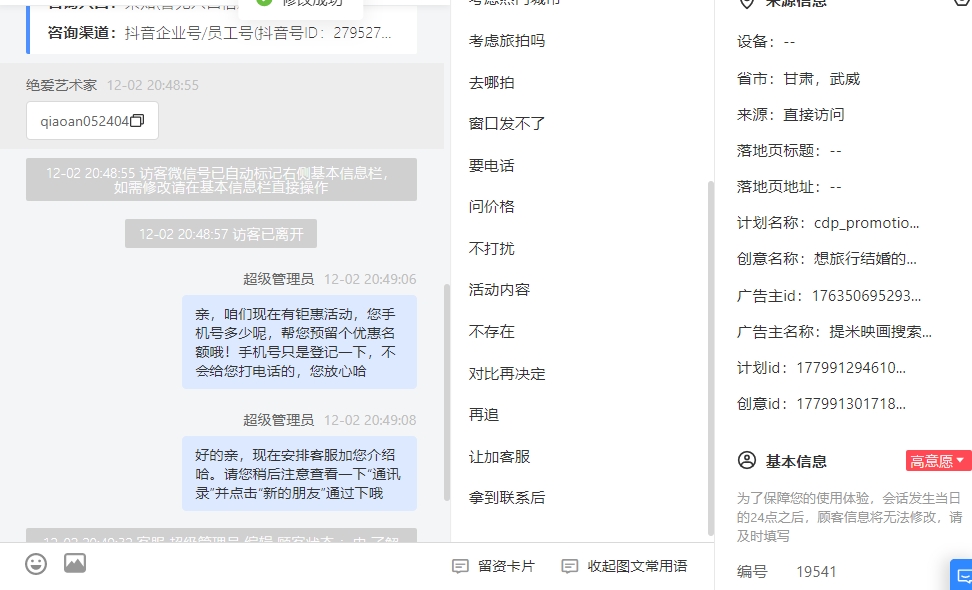Click 落地页地址 entry

click(789, 187)
